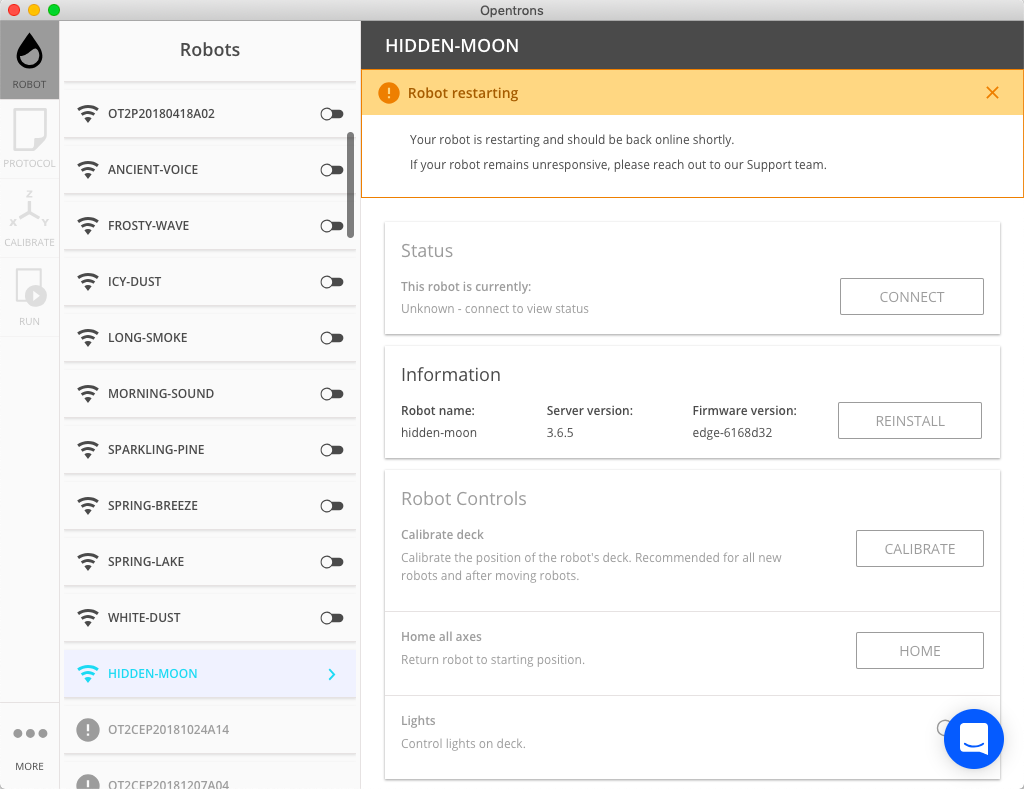Click the REINSTALL button
The height and width of the screenshot is (789, 1024).
click(x=910, y=421)
